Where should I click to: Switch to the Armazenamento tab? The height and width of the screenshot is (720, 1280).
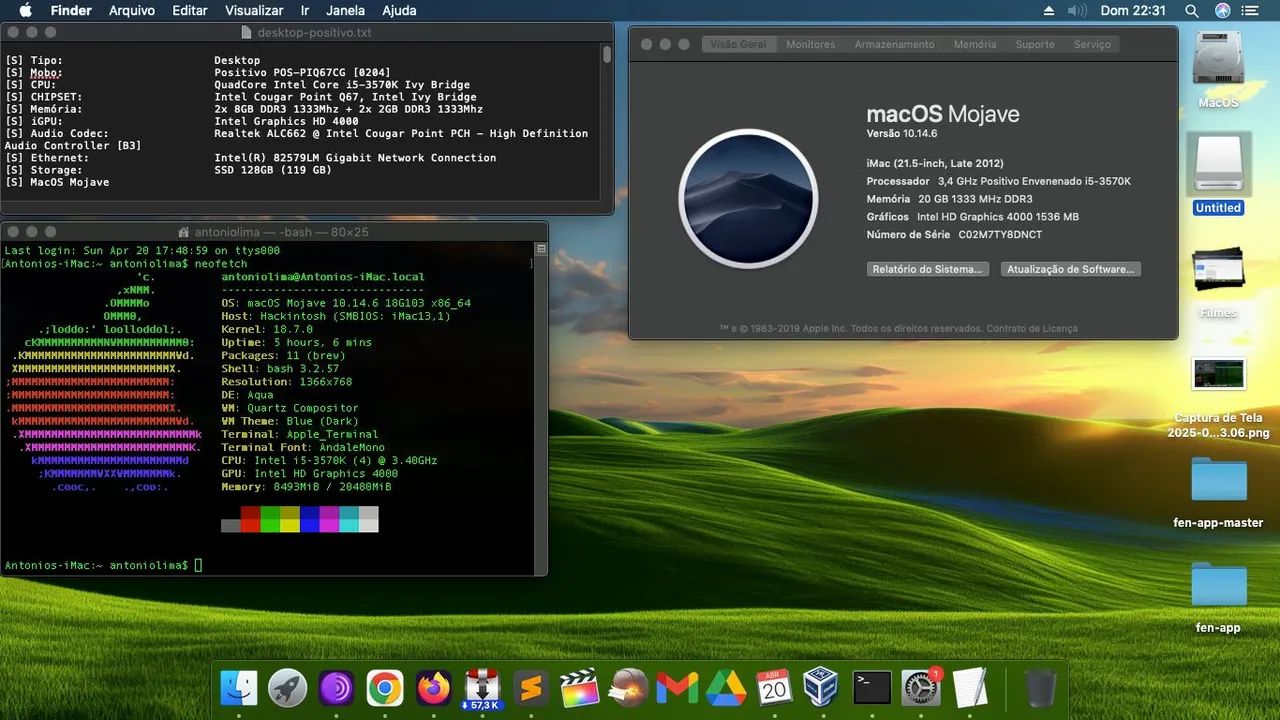coord(894,44)
